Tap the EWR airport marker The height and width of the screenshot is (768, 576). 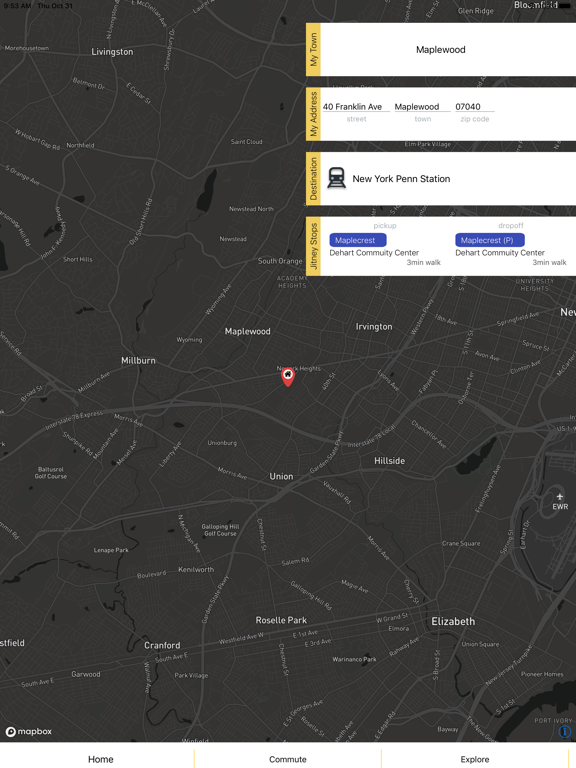click(560, 502)
